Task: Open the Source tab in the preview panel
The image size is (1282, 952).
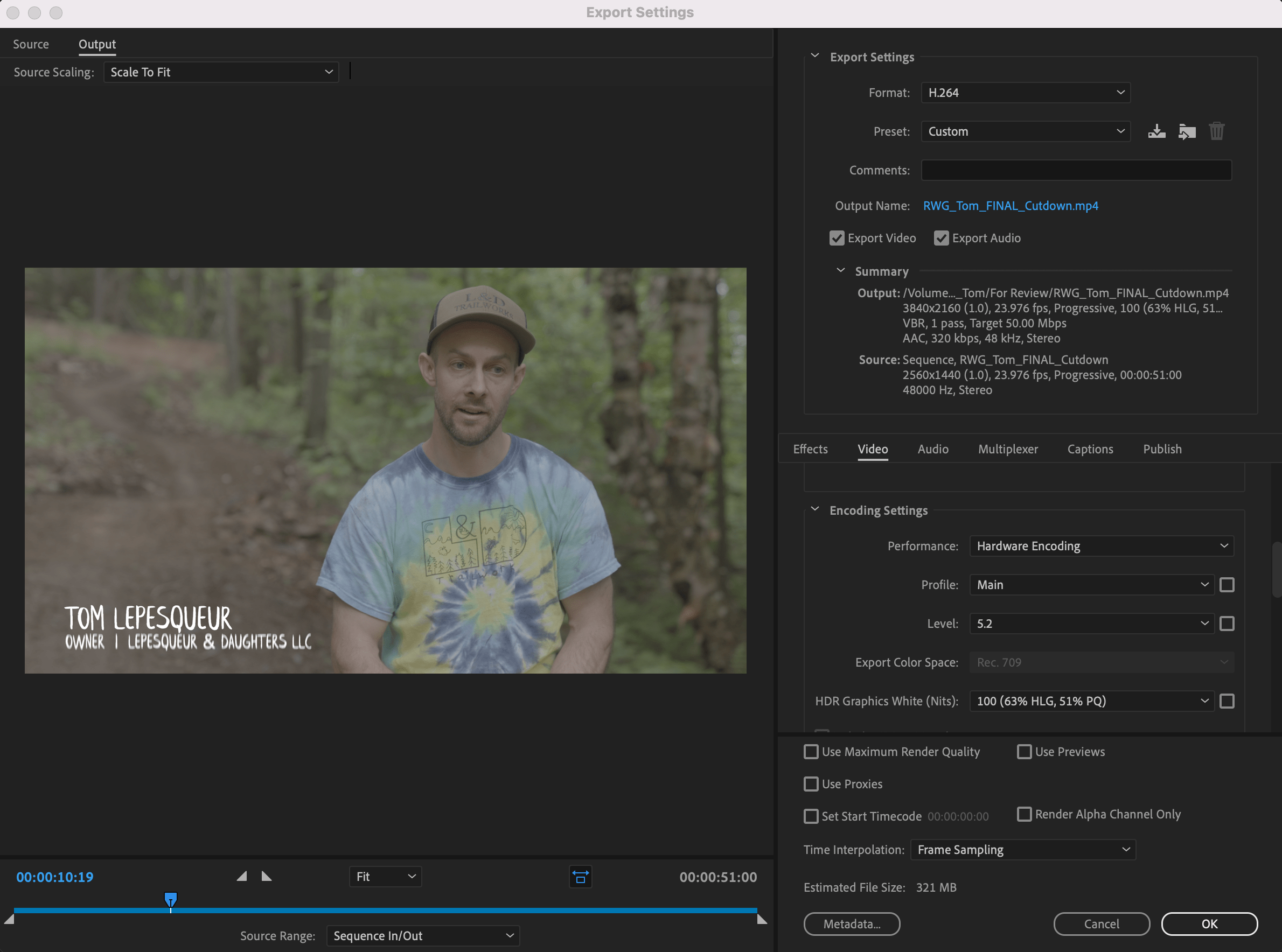Action: 31,44
